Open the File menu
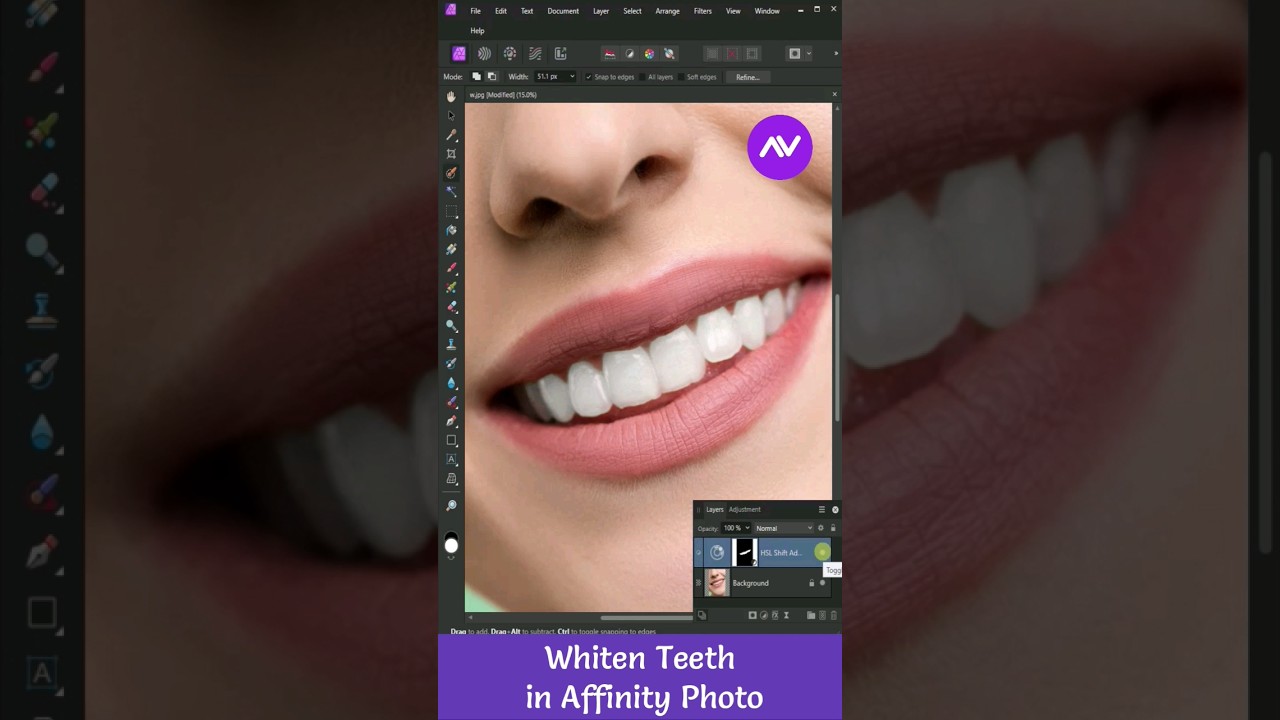The width and height of the screenshot is (1280, 720). point(475,11)
